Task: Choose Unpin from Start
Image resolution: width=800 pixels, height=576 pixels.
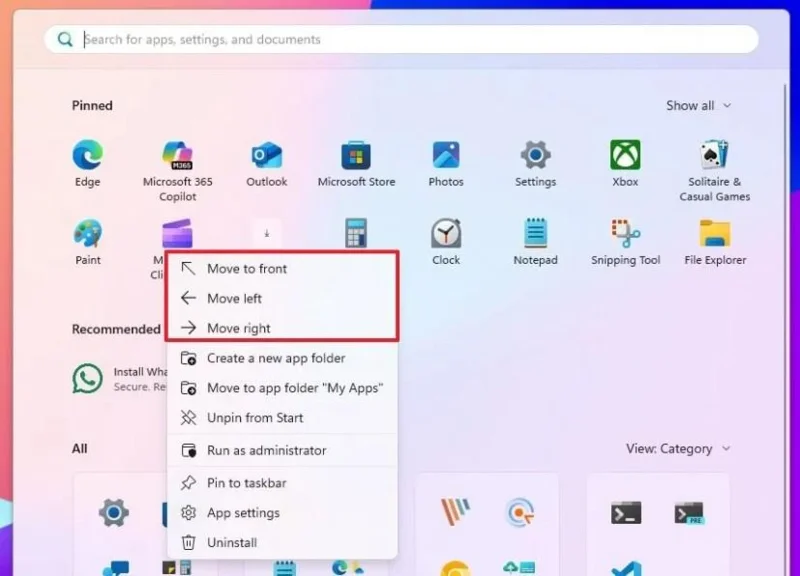Action: tap(282, 418)
